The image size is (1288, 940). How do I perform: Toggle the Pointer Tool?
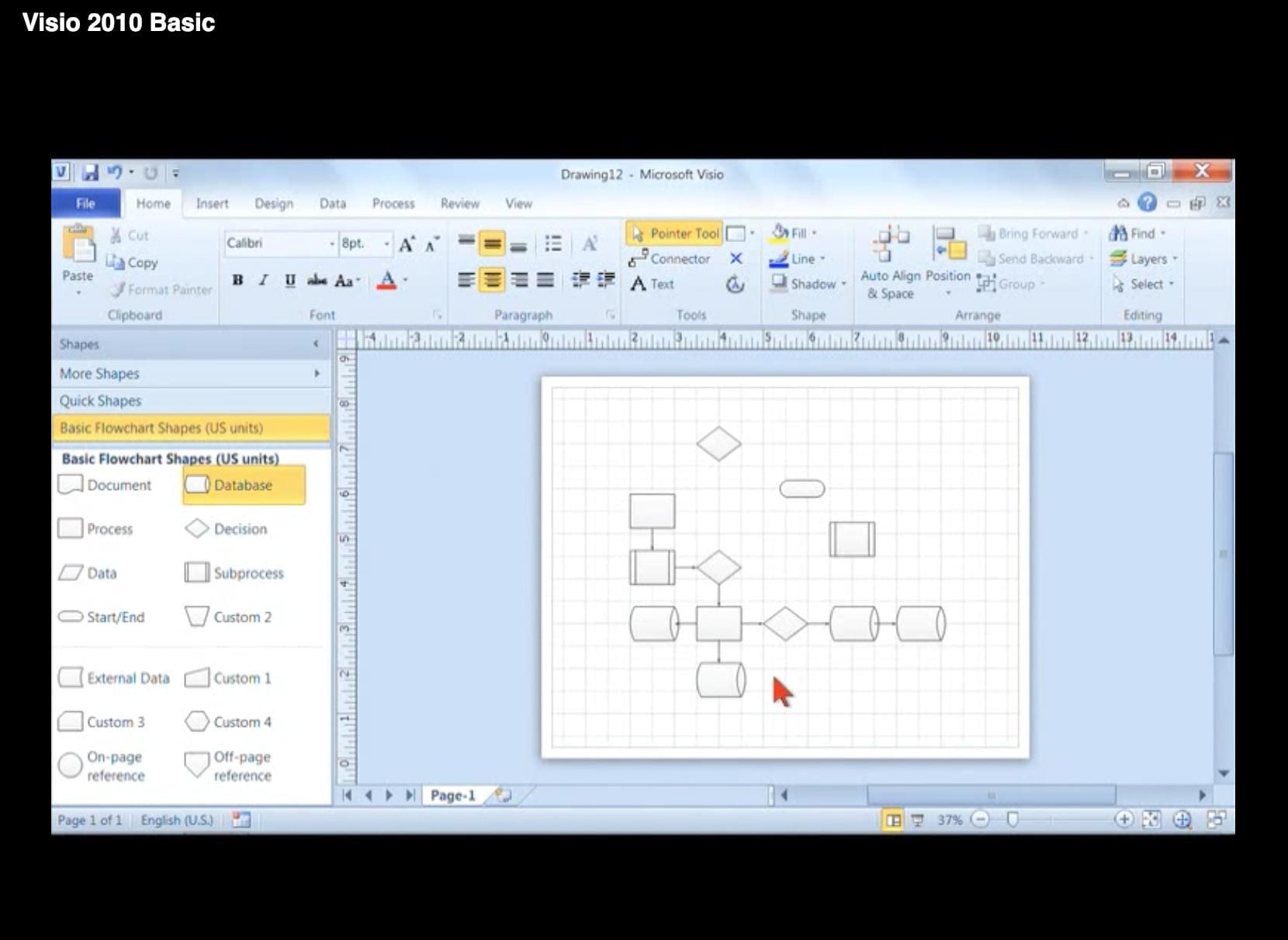point(674,233)
